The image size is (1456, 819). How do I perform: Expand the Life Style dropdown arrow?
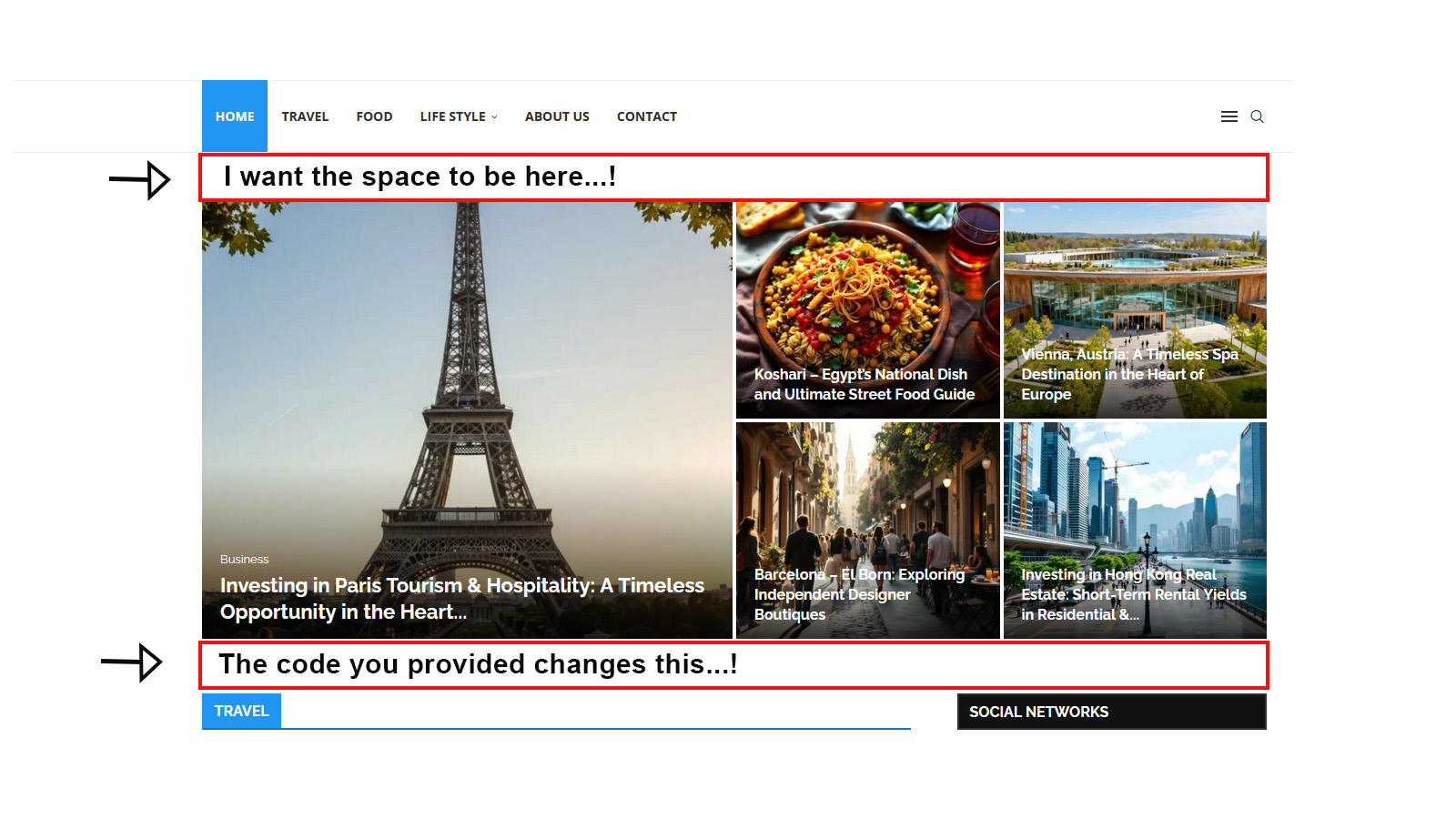495,117
